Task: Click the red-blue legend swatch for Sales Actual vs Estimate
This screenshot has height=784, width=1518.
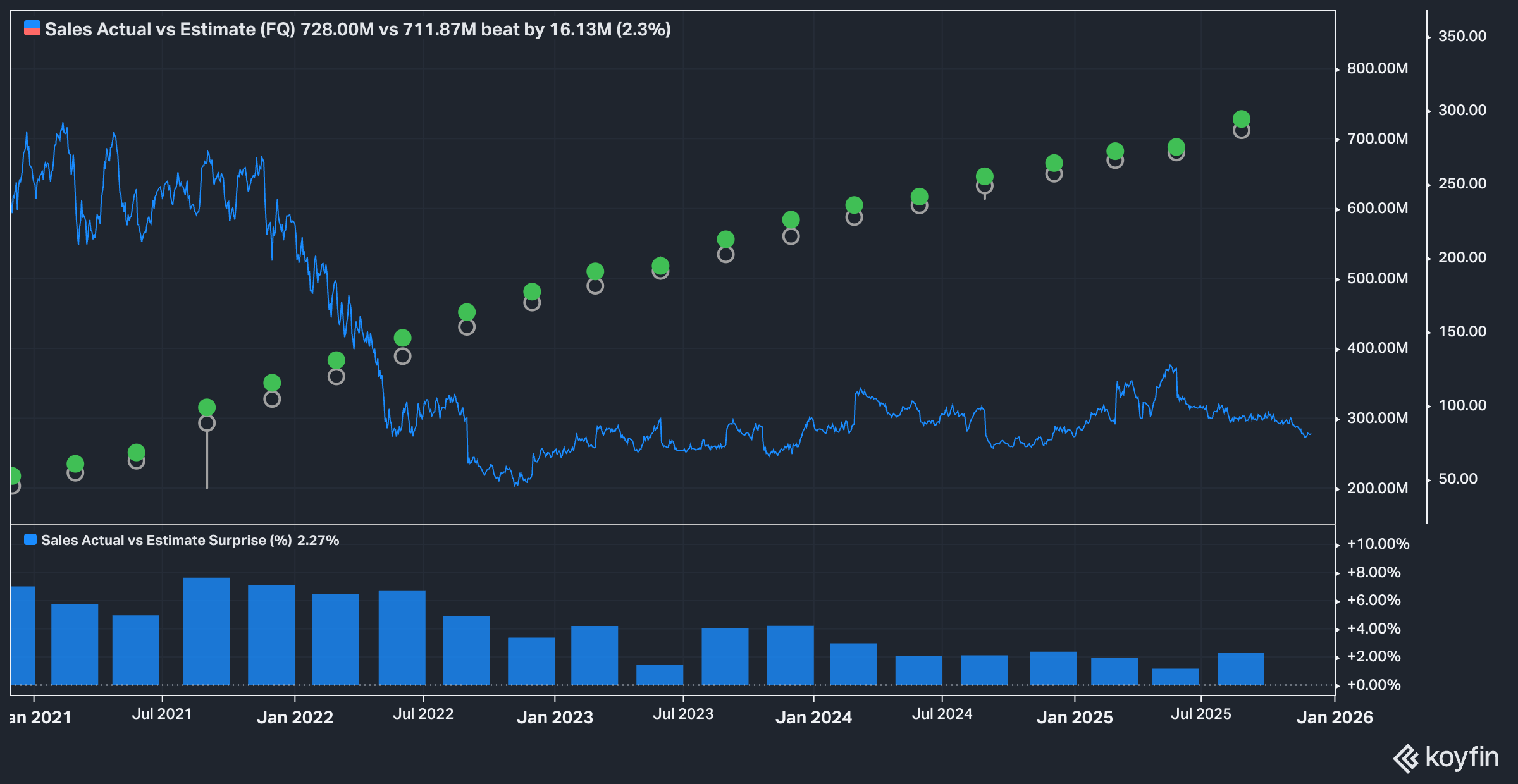Action: click(x=31, y=28)
